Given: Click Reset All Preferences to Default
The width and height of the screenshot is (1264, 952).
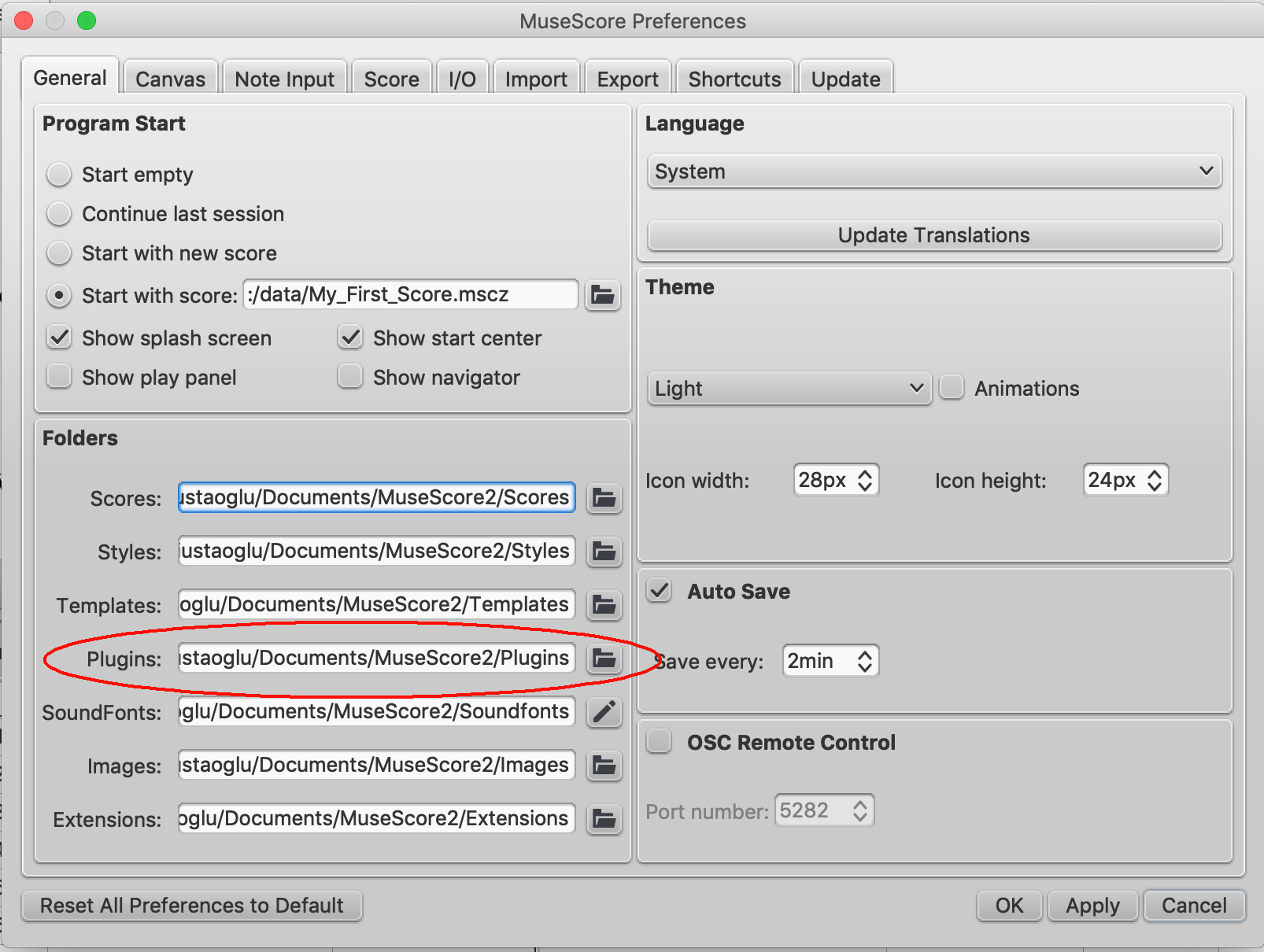Looking at the screenshot, I should click(192, 906).
